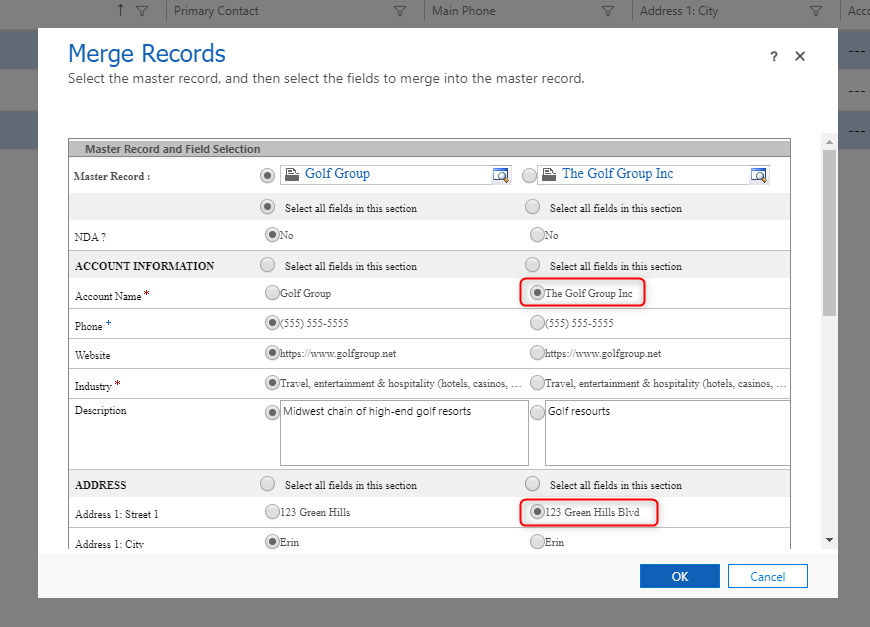
Task: Select all Account Information fields, left record
Action: 267,265
